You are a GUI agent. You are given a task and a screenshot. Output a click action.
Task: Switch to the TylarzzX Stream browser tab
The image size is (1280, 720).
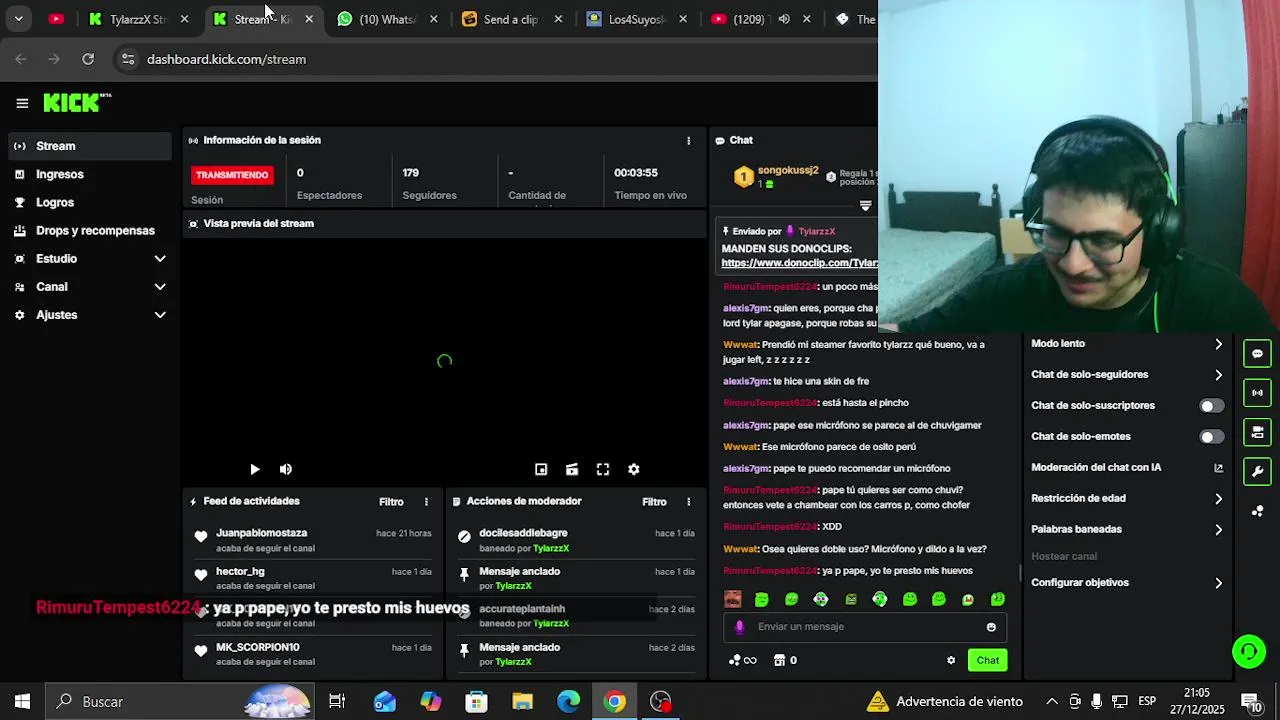(x=138, y=19)
